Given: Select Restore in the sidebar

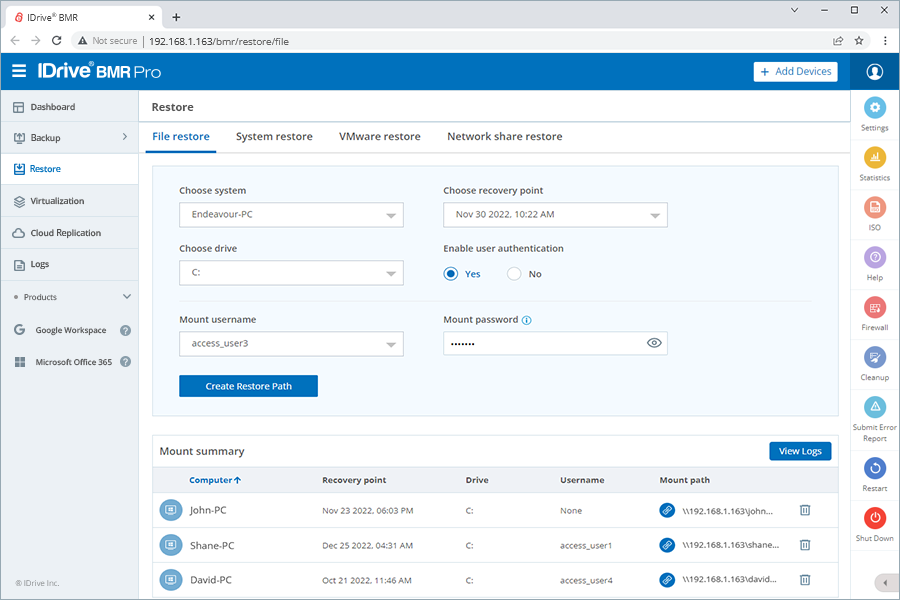Looking at the screenshot, I should [69, 169].
